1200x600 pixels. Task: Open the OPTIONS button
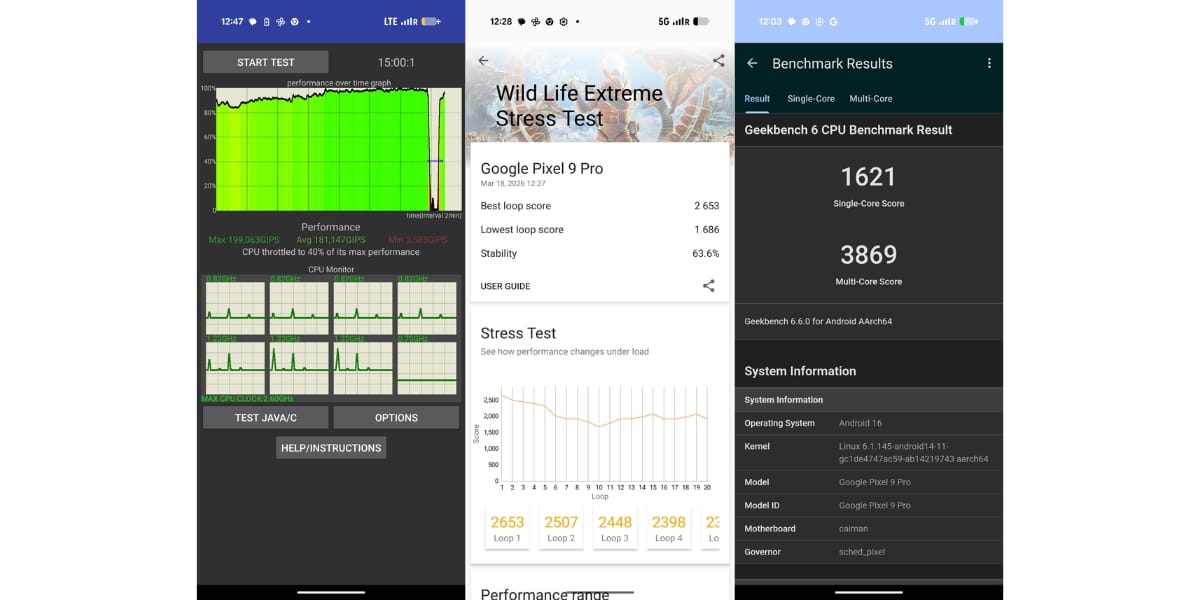pos(396,418)
